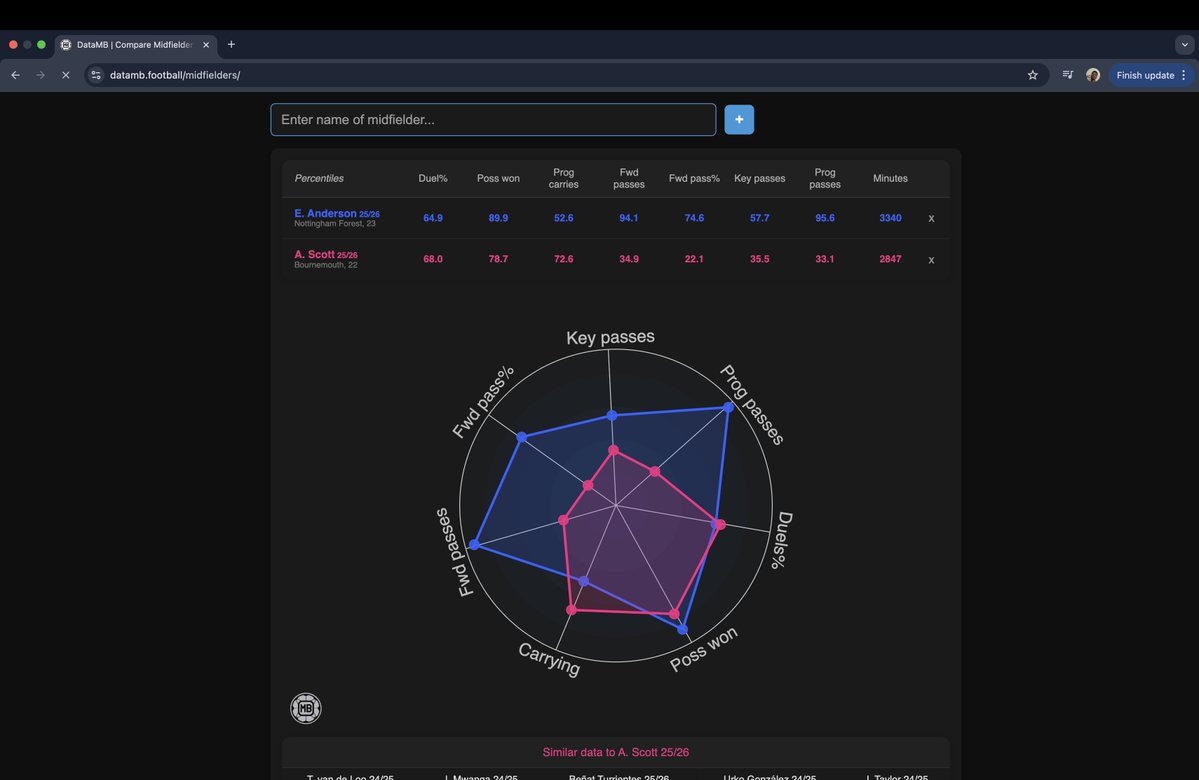Screen dimensions: 1199x780
Task: Click the pink Prog passes radar point
Action: [655, 472]
